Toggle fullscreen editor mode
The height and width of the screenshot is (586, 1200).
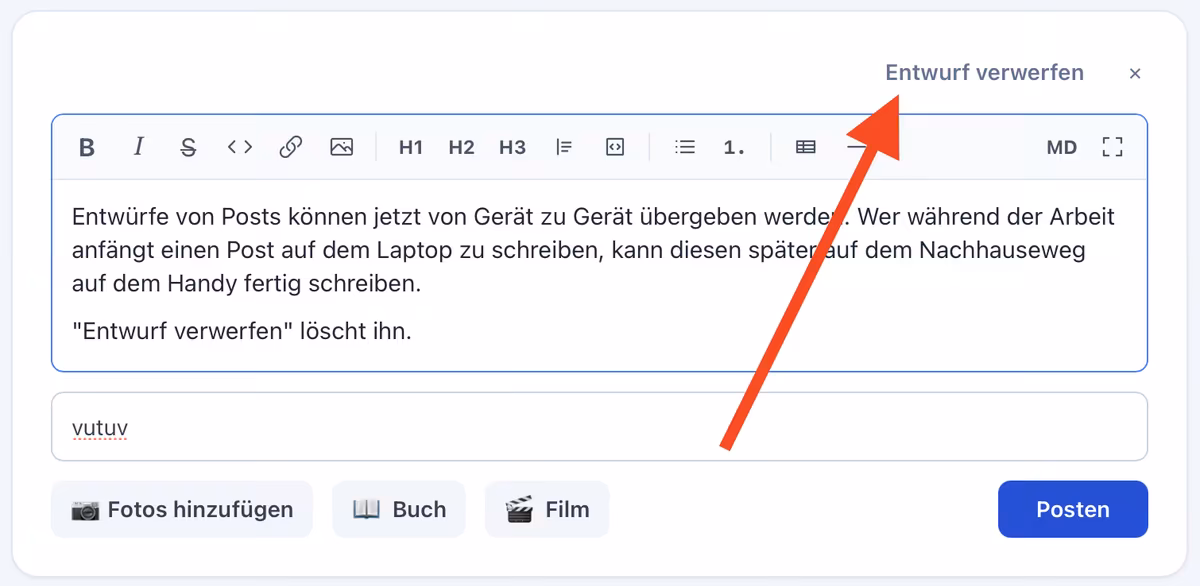point(1112,147)
